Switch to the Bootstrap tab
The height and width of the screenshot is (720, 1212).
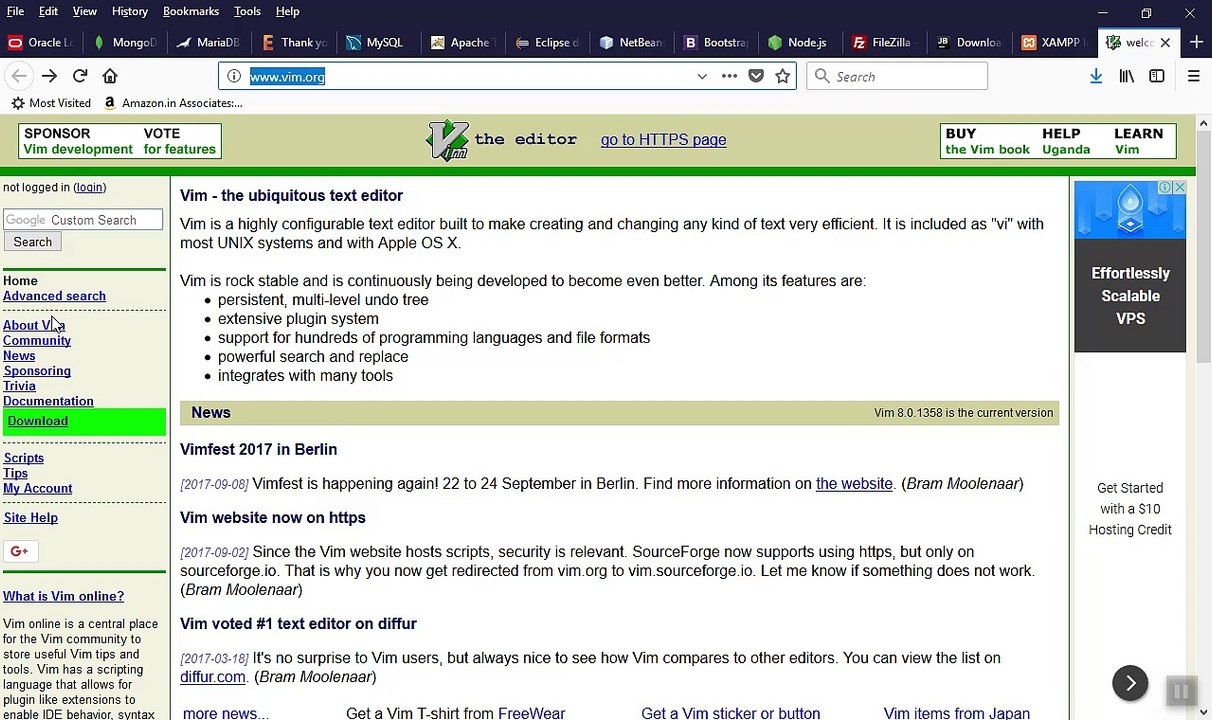715,42
